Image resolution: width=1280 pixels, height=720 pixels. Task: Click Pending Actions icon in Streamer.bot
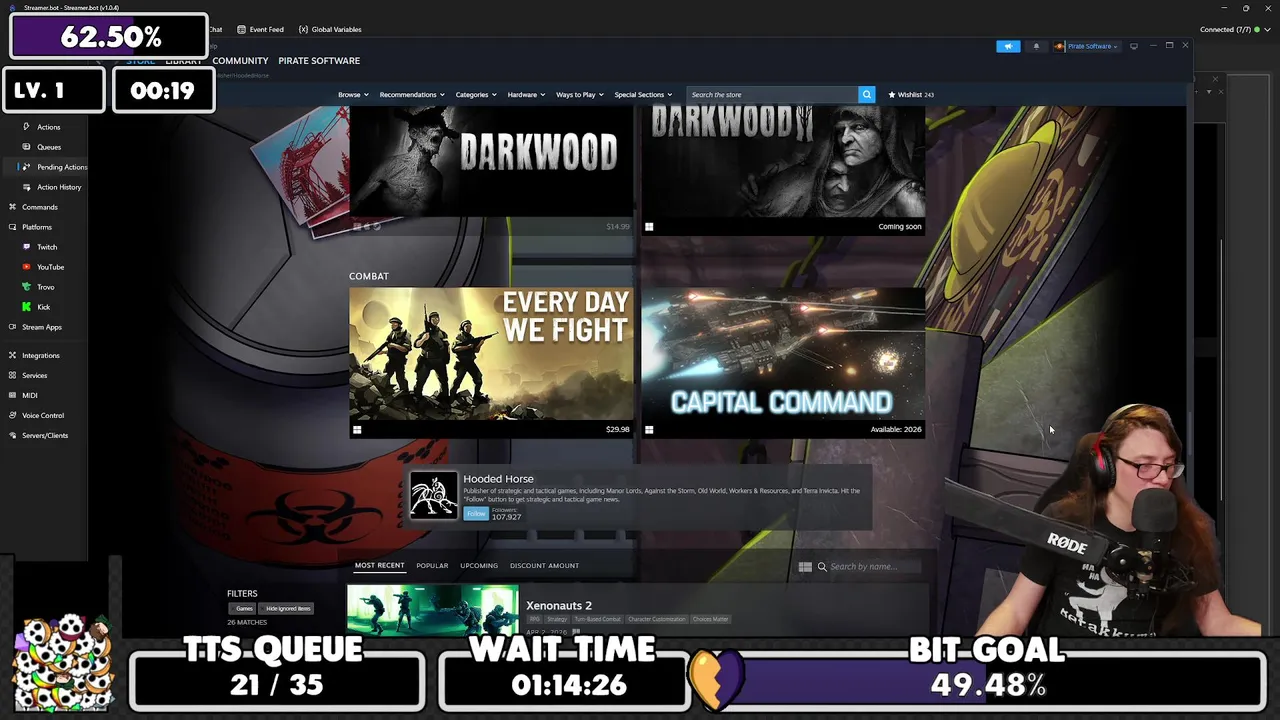point(26,167)
